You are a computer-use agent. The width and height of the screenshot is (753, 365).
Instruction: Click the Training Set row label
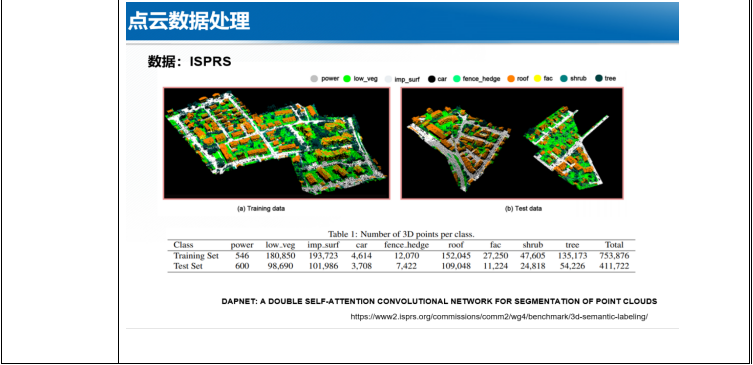(196, 256)
